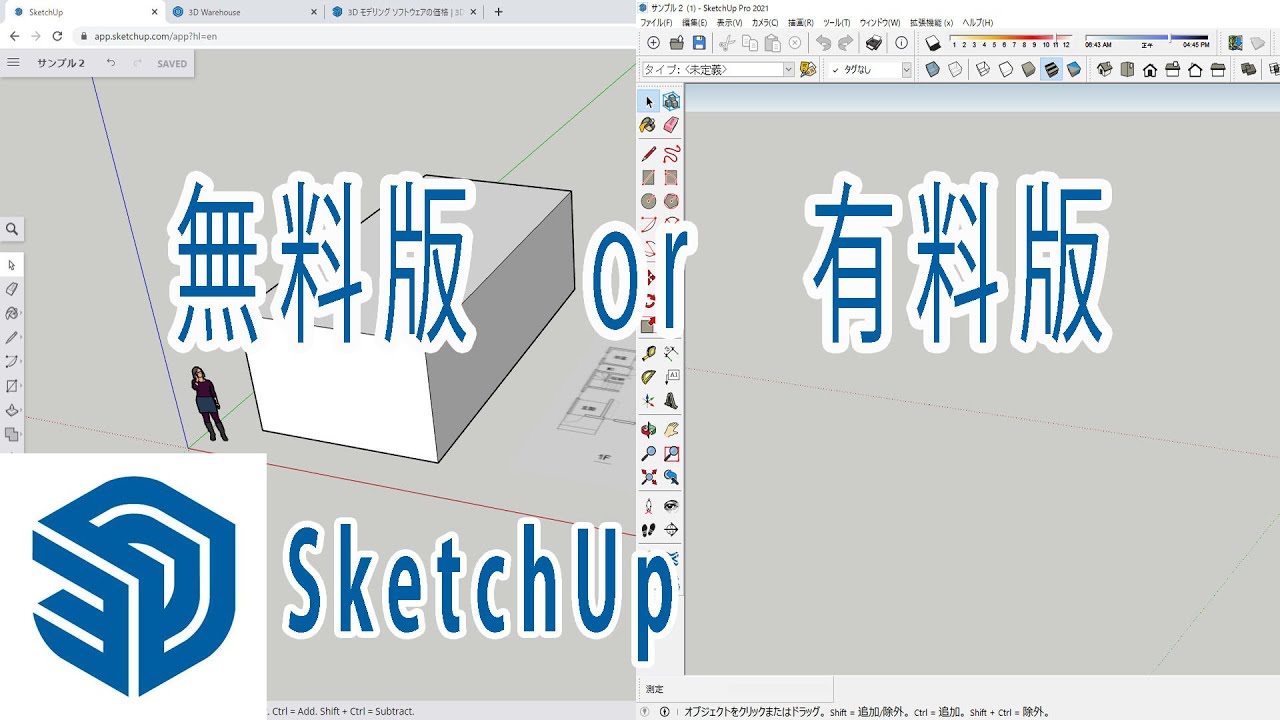Choose the Position Camera tool in SketchUp Pro
Image resolution: width=1280 pixels, height=720 pixels.
649,506
